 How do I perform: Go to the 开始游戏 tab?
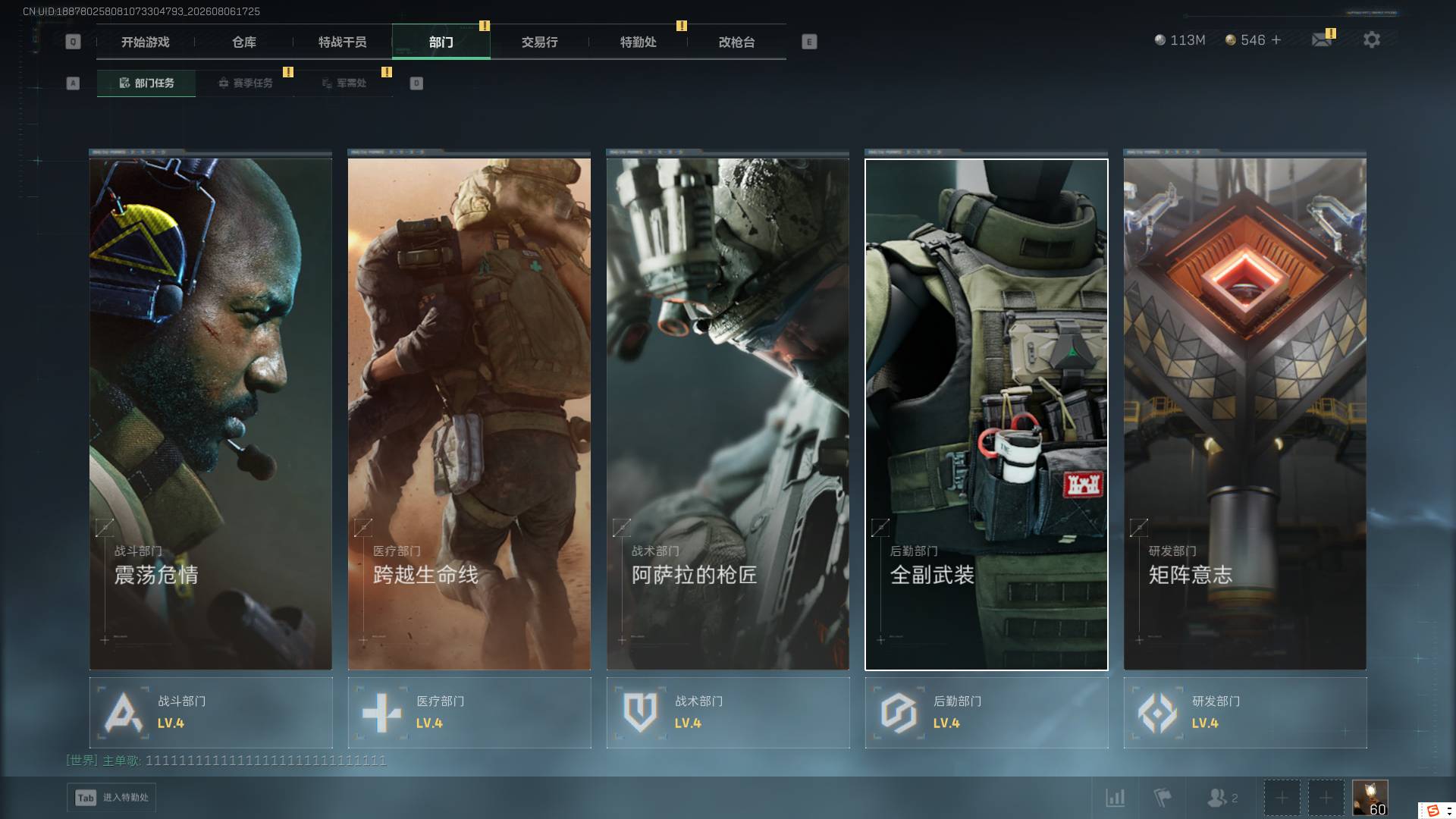coord(146,42)
